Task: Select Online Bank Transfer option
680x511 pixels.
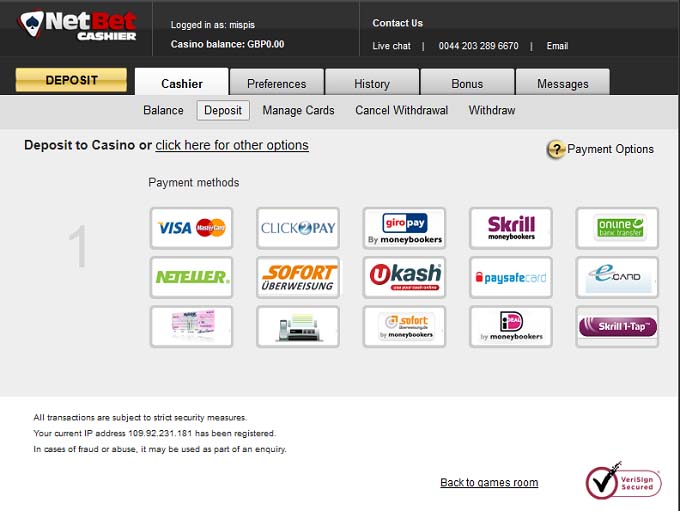Action: pyautogui.click(x=617, y=228)
